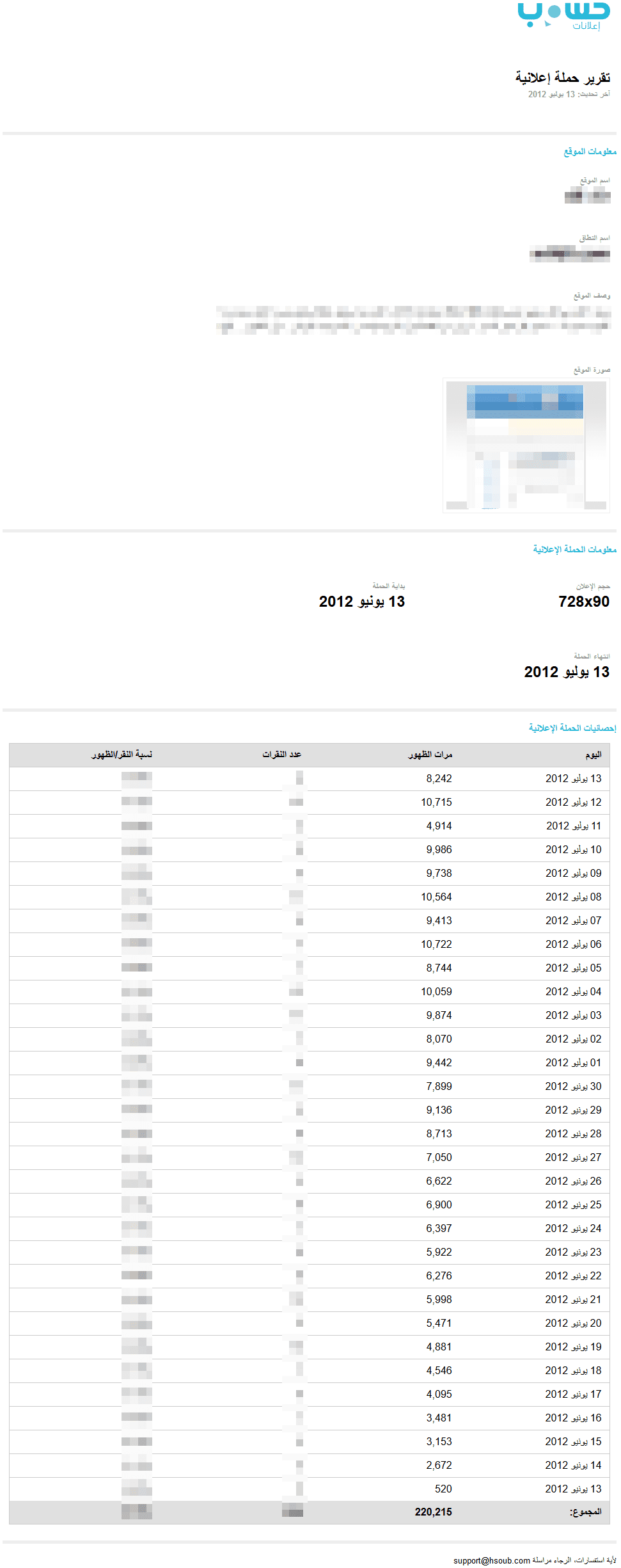The image size is (621, 1568).
Task: Click the اليوم column header
Action: [x=593, y=755]
